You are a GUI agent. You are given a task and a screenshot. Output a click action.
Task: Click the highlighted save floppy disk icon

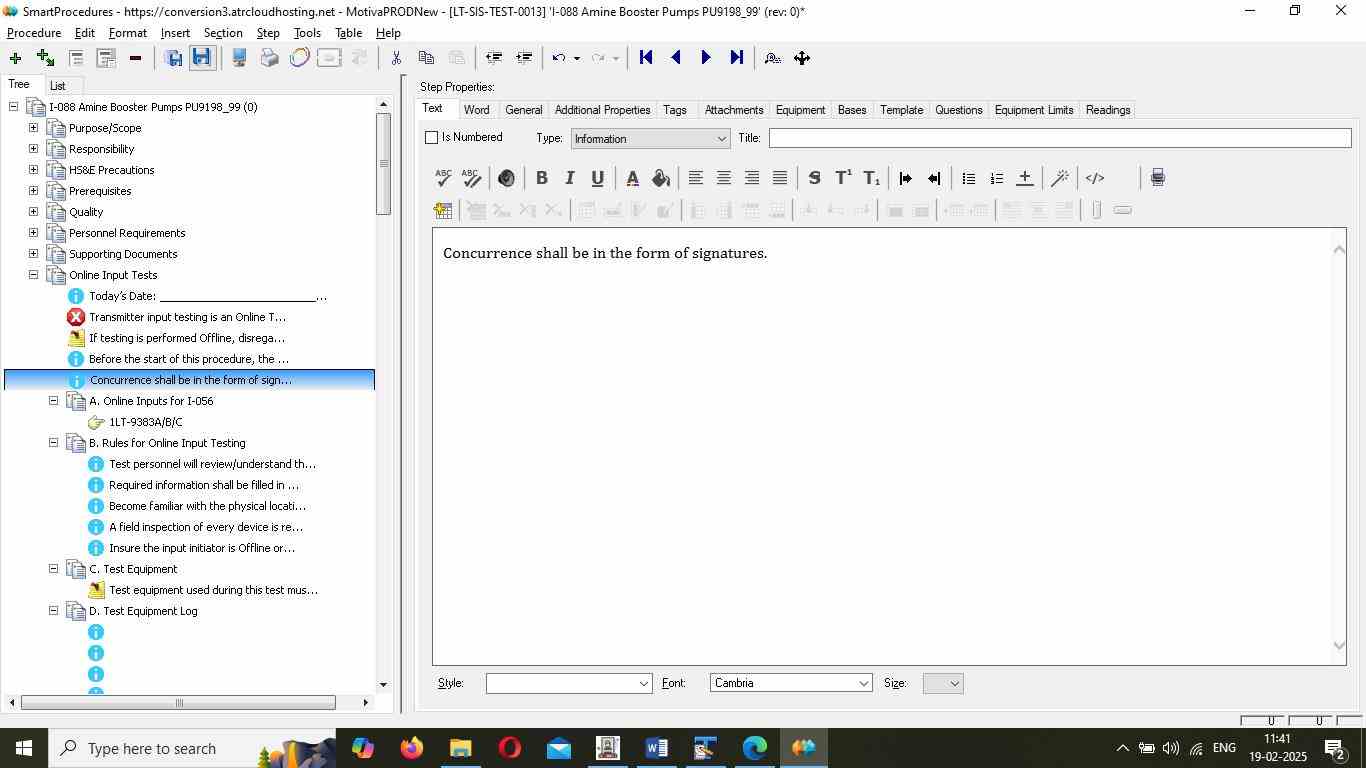pos(202,58)
